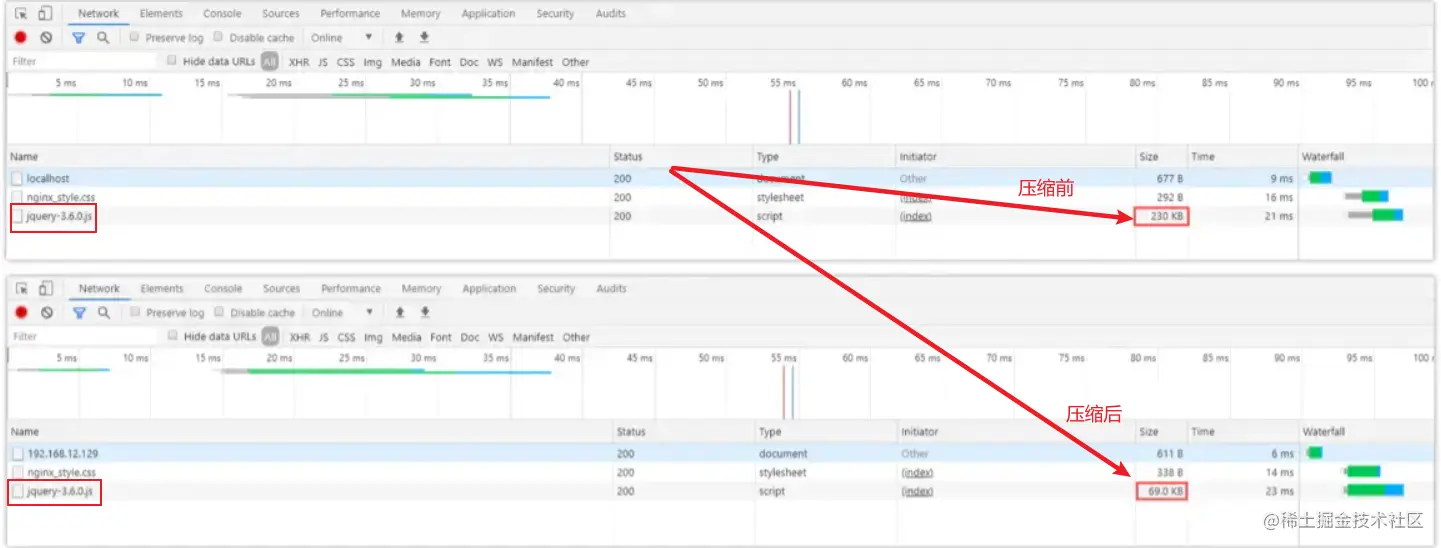The width and height of the screenshot is (1441, 548).
Task: Open Memory tab in lower DevTools
Action: click(421, 288)
